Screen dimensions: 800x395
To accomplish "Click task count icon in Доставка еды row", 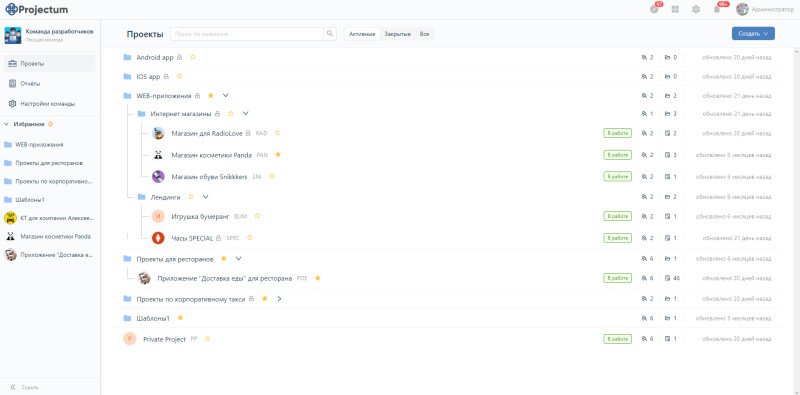I will (667, 278).
